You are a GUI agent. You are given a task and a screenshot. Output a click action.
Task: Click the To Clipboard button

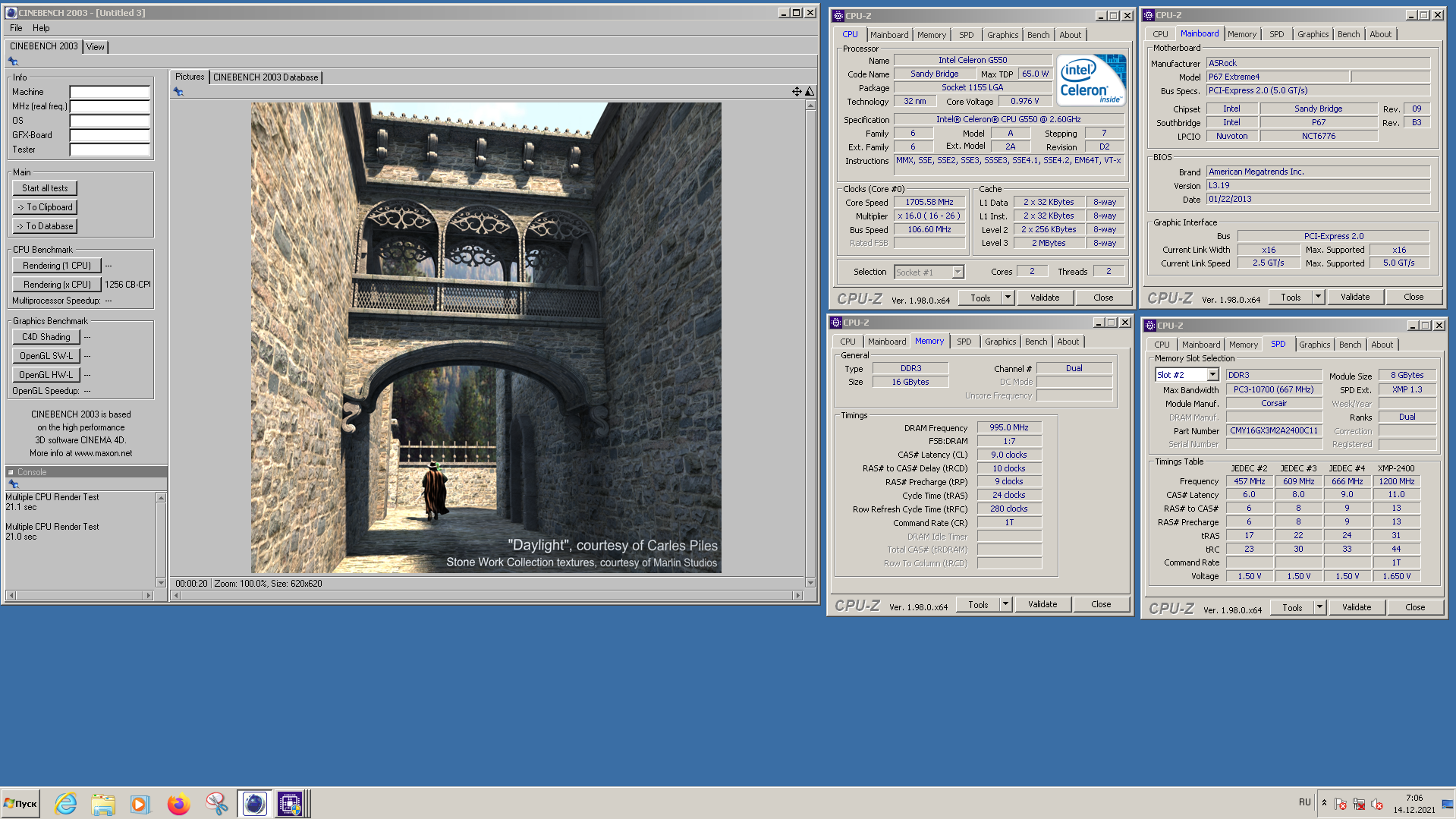45,207
